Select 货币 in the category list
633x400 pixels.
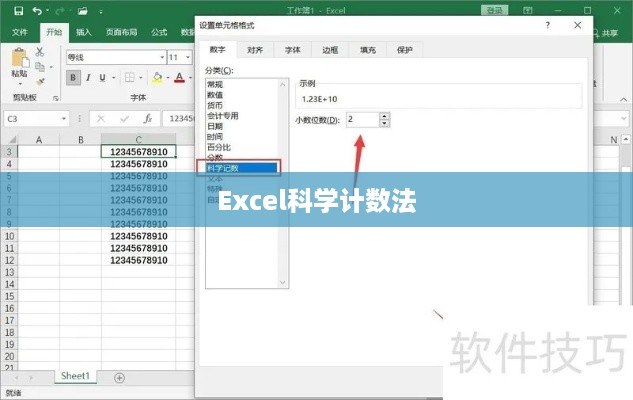[x=215, y=104]
